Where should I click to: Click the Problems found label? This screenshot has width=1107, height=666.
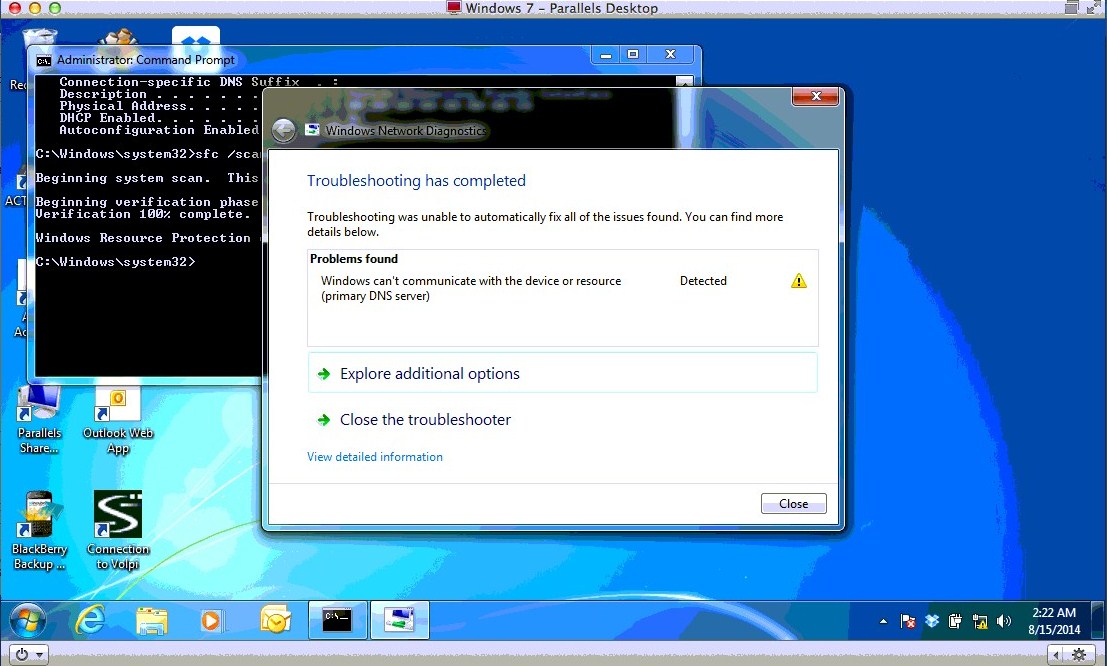pos(354,258)
